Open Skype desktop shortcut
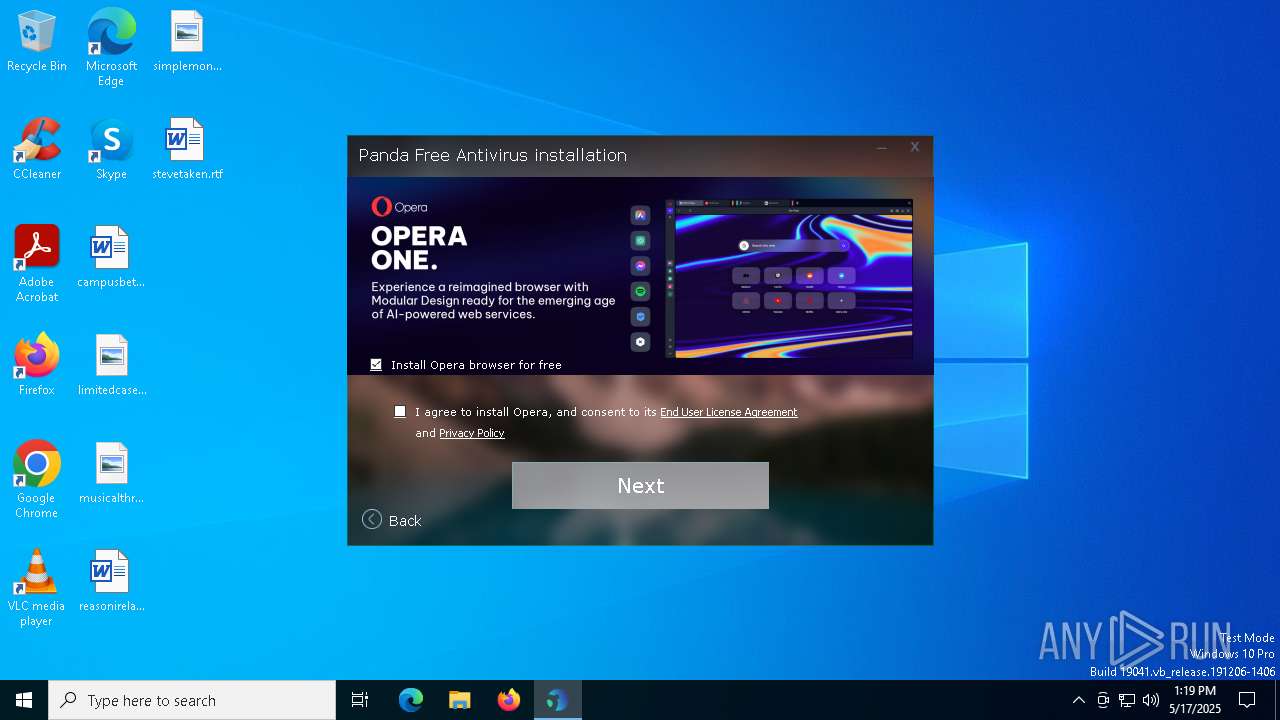1280x720 pixels. pyautogui.click(x=111, y=150)
